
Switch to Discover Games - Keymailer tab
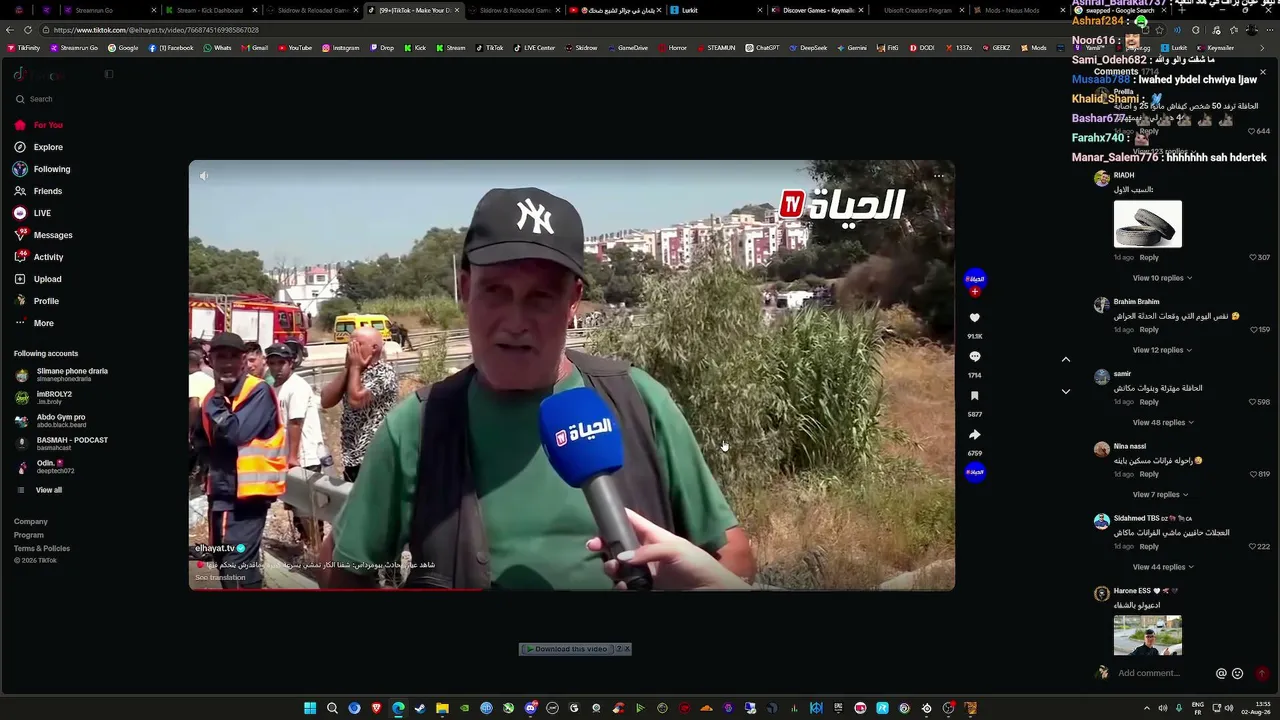[818, 10]
